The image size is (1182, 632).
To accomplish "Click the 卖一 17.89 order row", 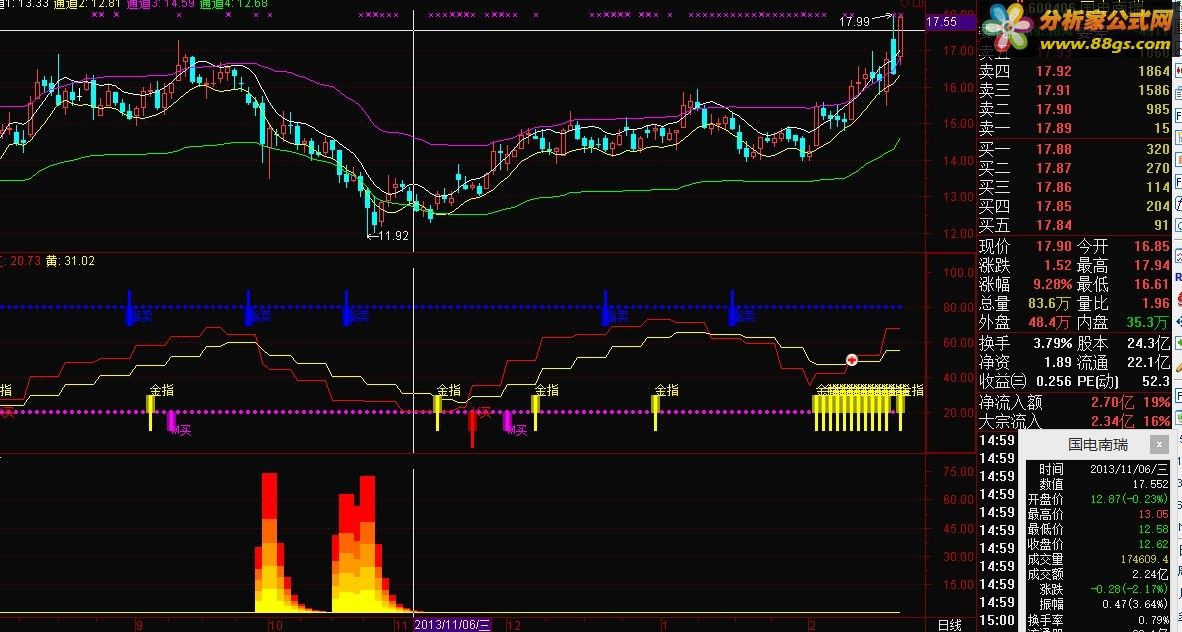I will point(1074,128).
